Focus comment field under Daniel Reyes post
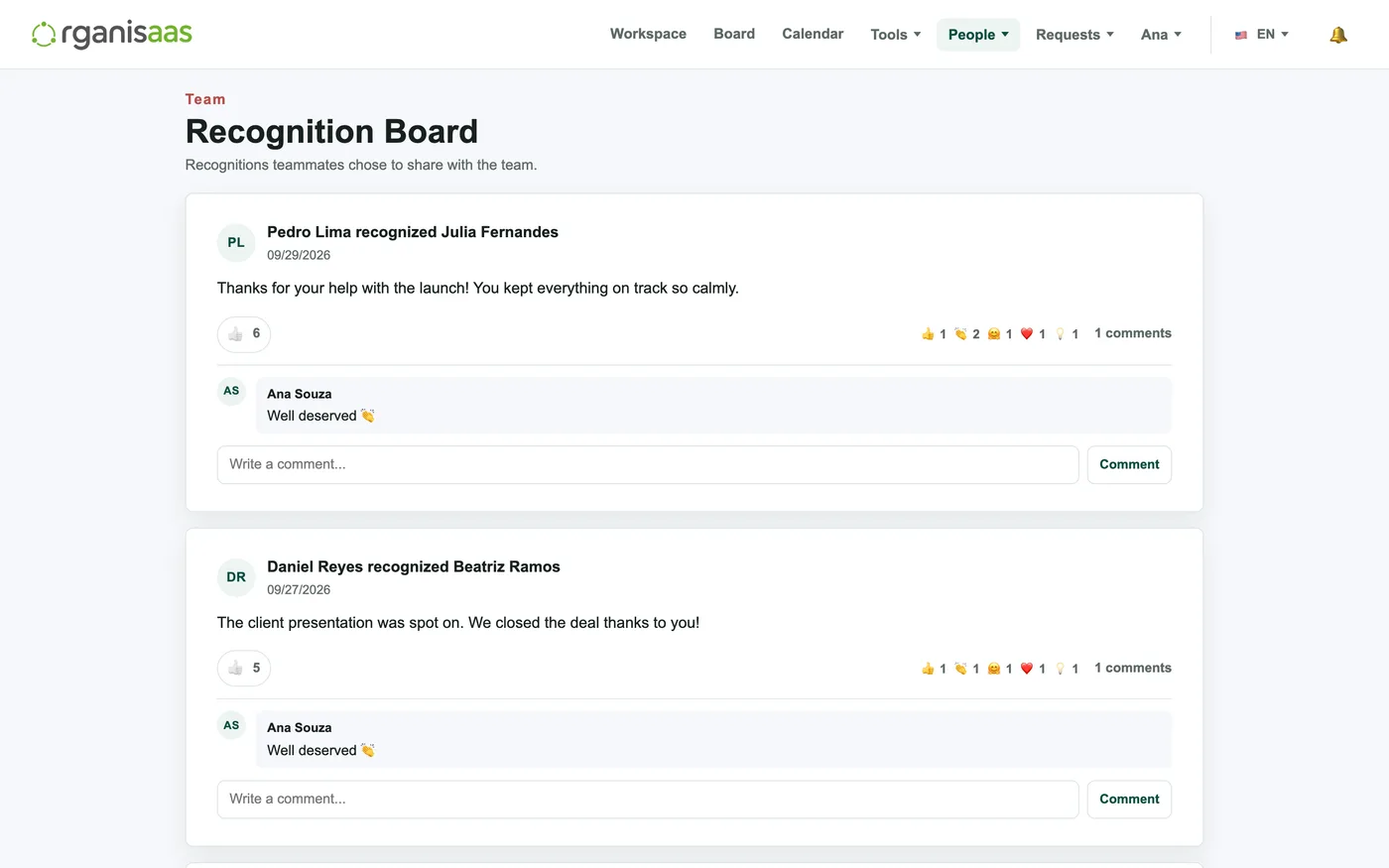The image size is (1389, 868). click(x=648, y=800)
